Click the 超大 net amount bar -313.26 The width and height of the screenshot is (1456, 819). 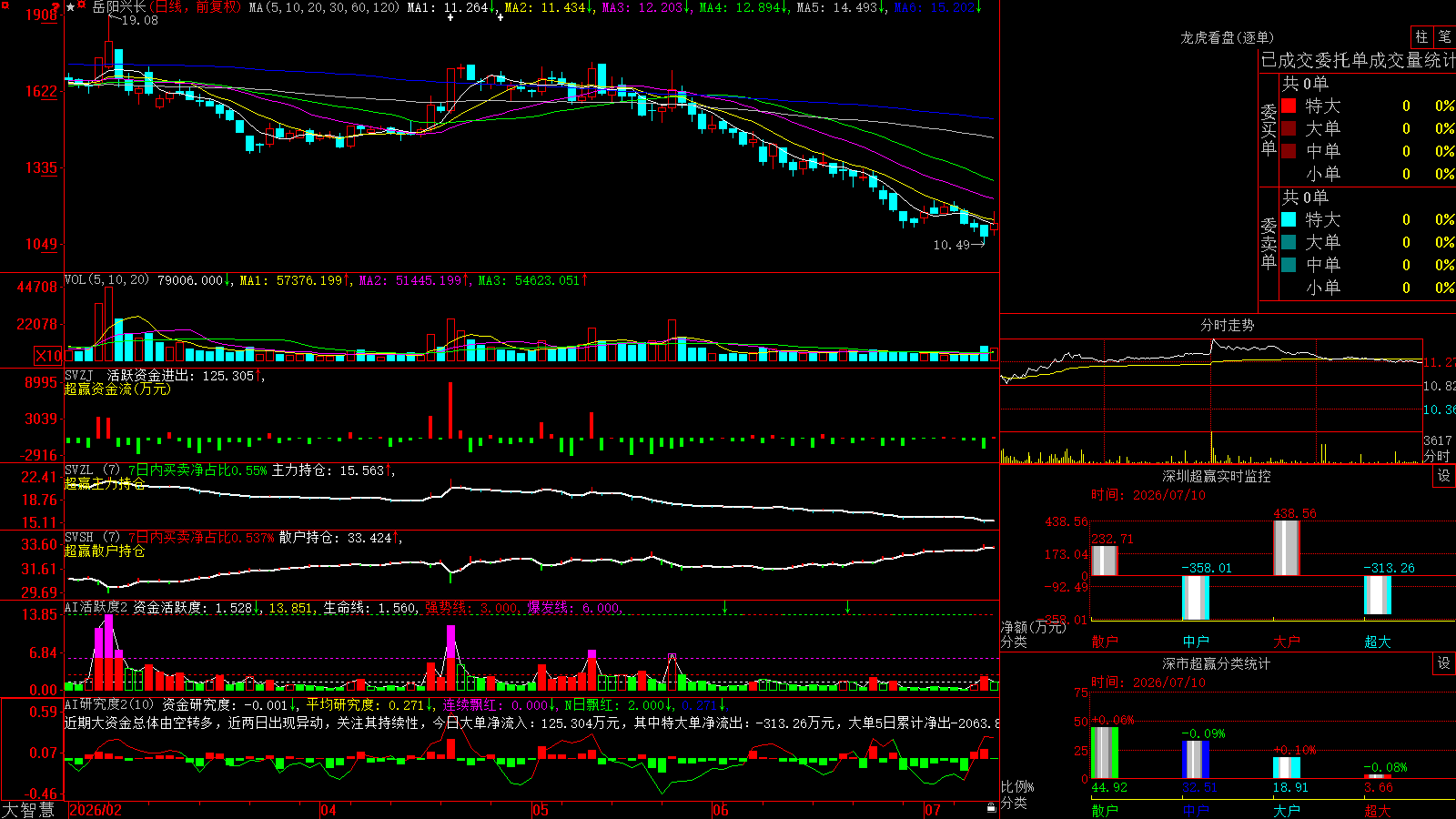[x=1378, y=595]
